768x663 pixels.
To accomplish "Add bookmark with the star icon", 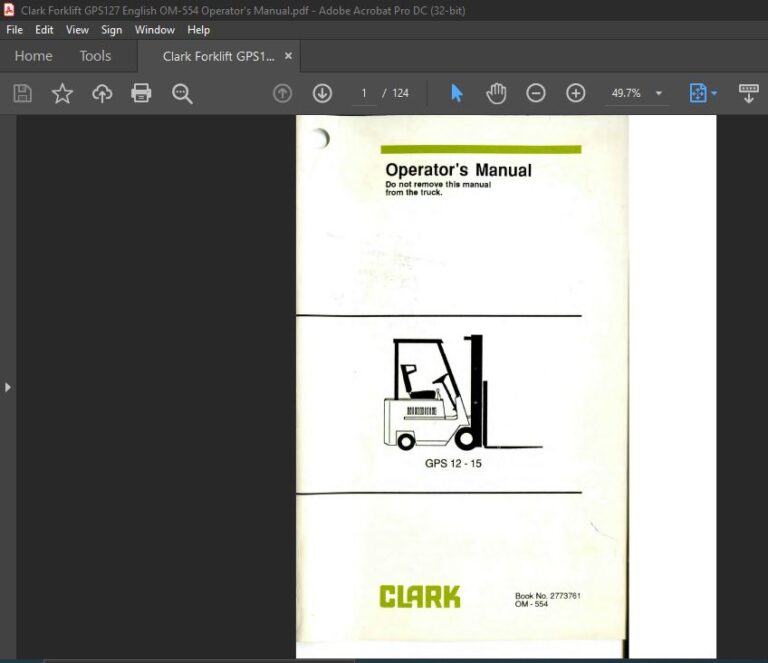I will (62, 93).
